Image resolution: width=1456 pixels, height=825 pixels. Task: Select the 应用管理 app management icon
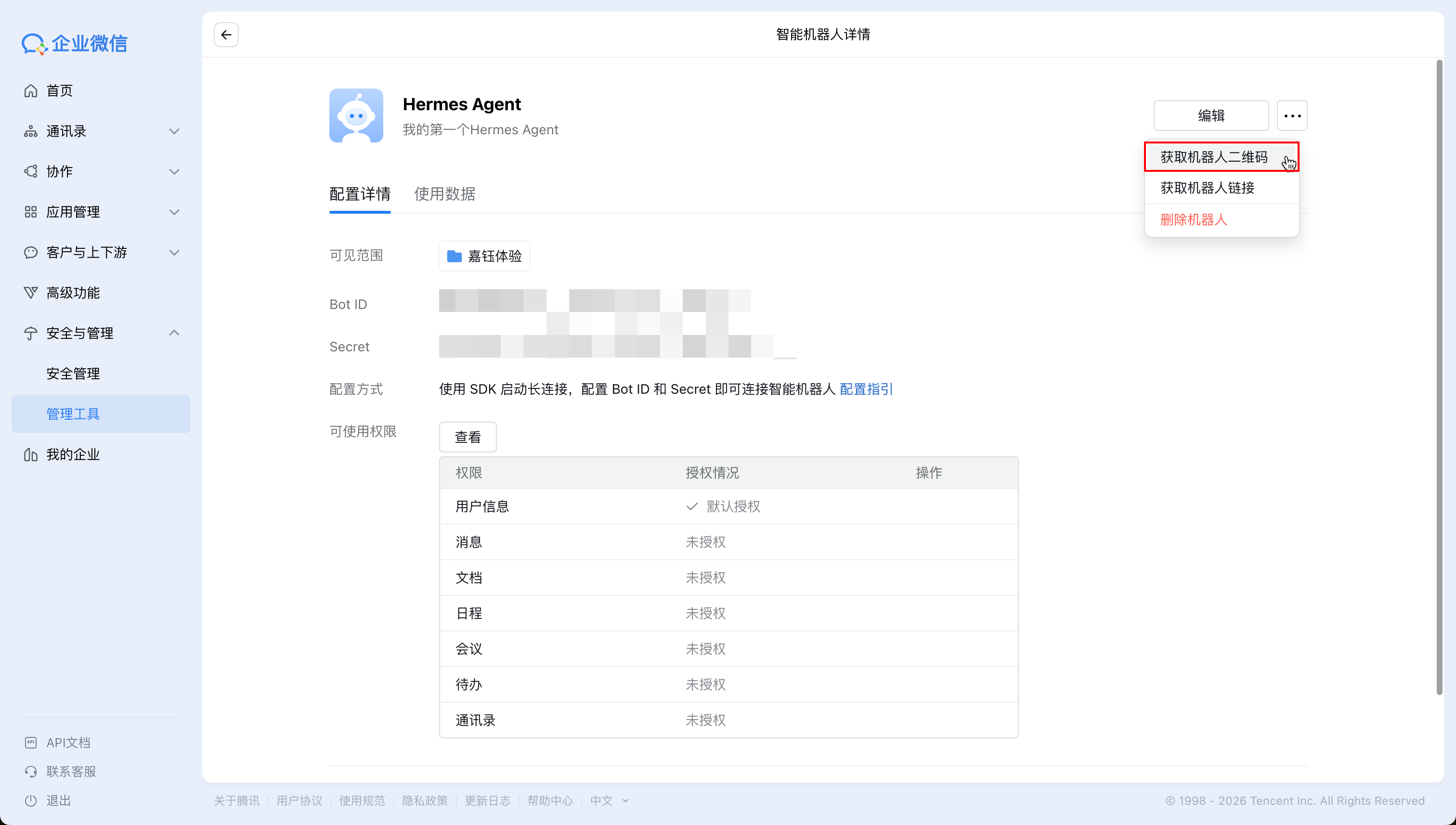pyautogui.click(x=31, y=211)
